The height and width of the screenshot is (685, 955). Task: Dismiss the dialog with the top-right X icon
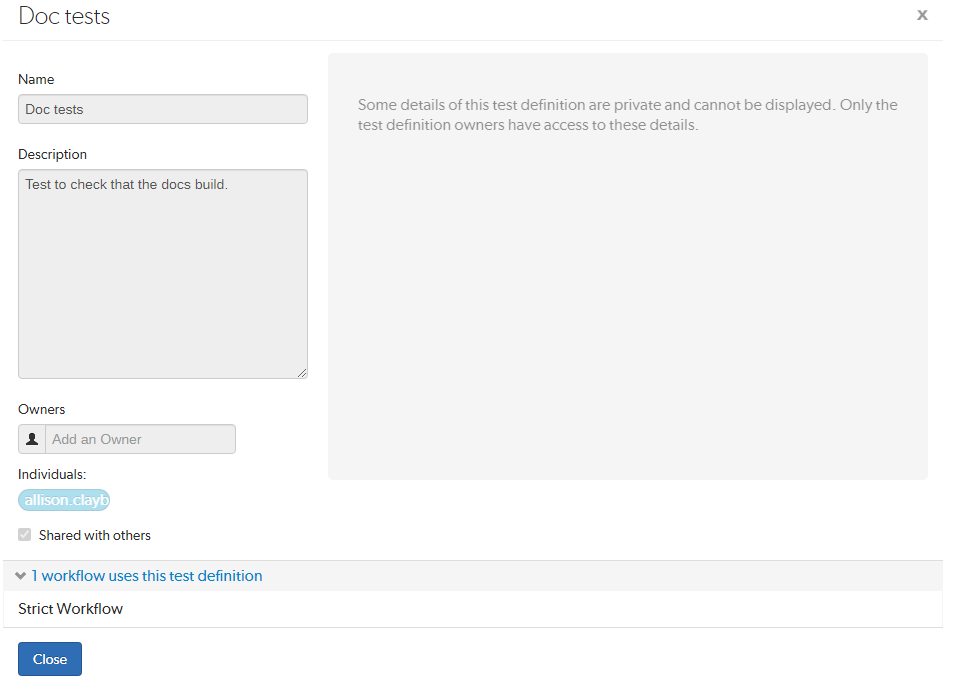(922, 15)
